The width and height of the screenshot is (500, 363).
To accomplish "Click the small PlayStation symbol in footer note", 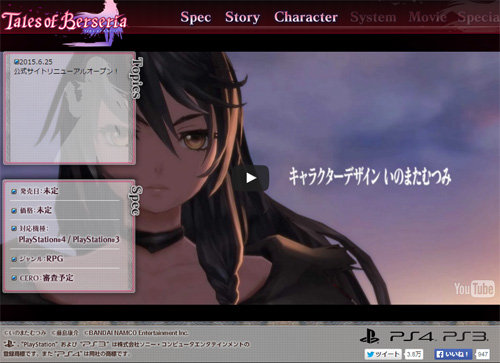I will point(9,343).
